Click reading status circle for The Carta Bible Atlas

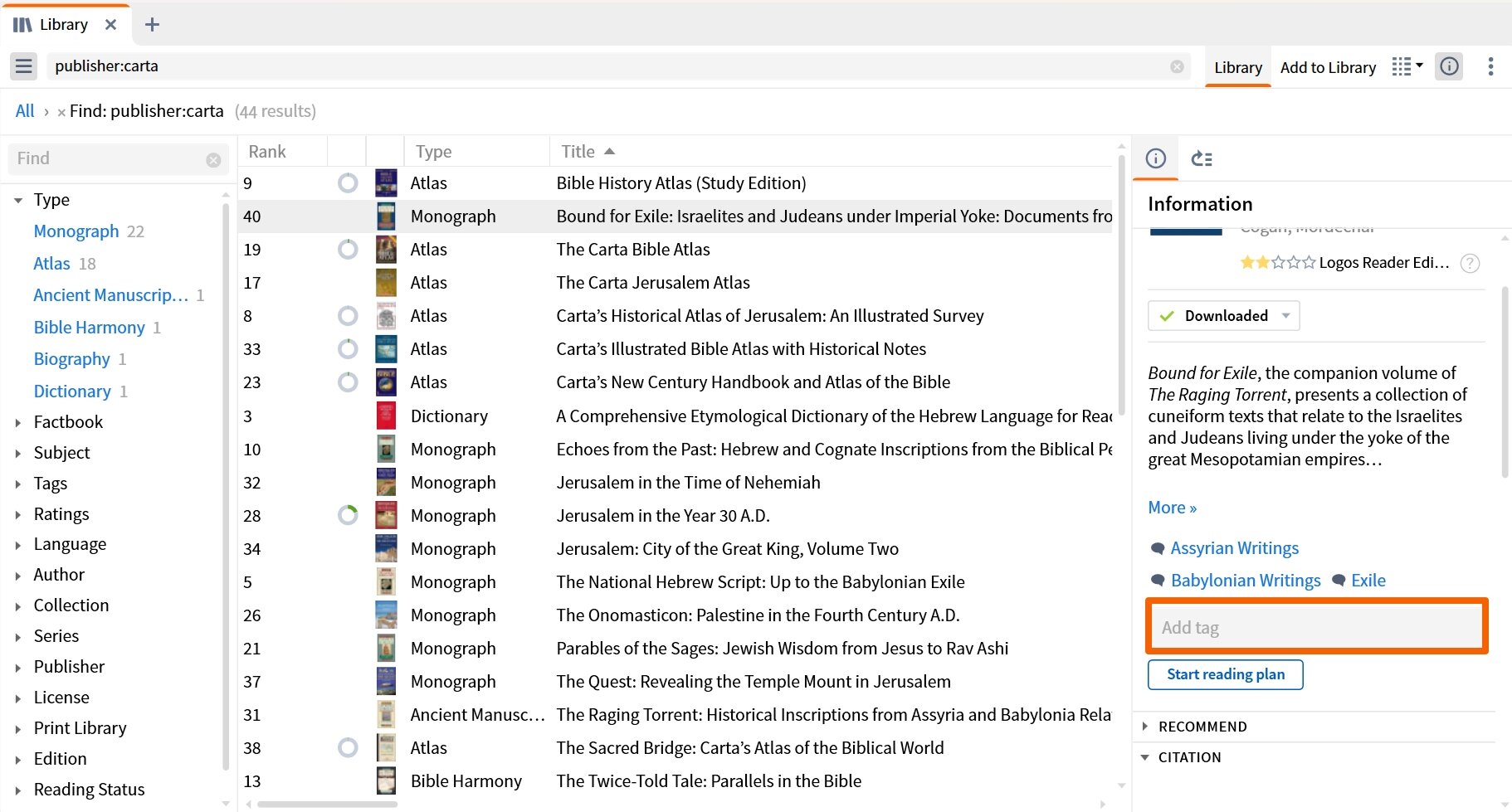[348, 250]
